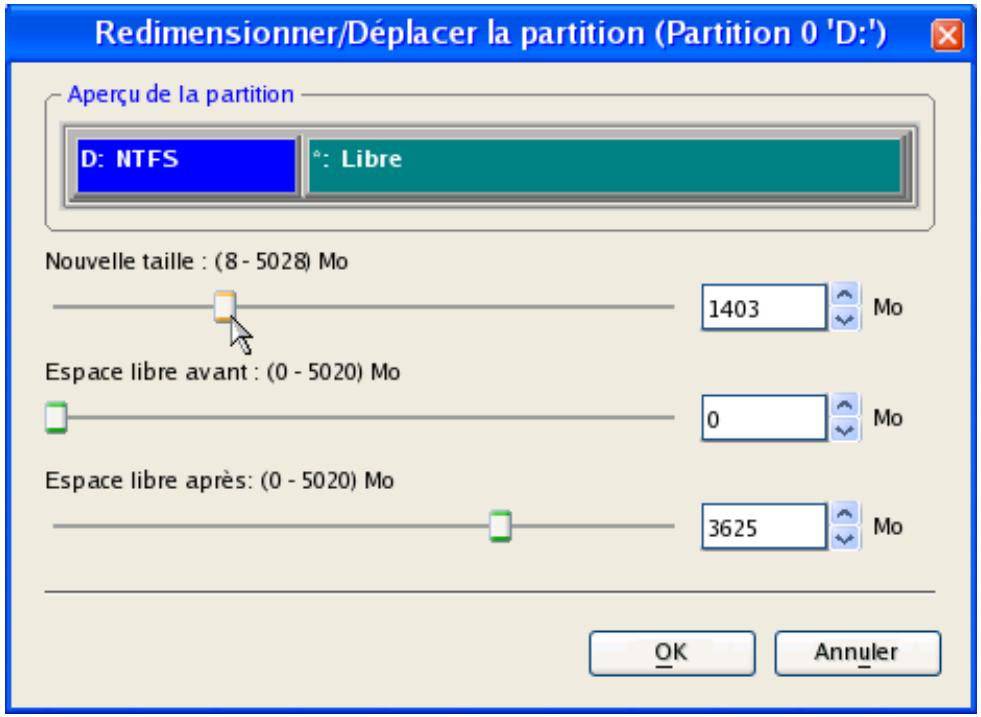Image resolution: width=981 pixels, height=717 pixels.
Task: Increase Nouvelle taille with up arrow
Action: tap(845, 295)
